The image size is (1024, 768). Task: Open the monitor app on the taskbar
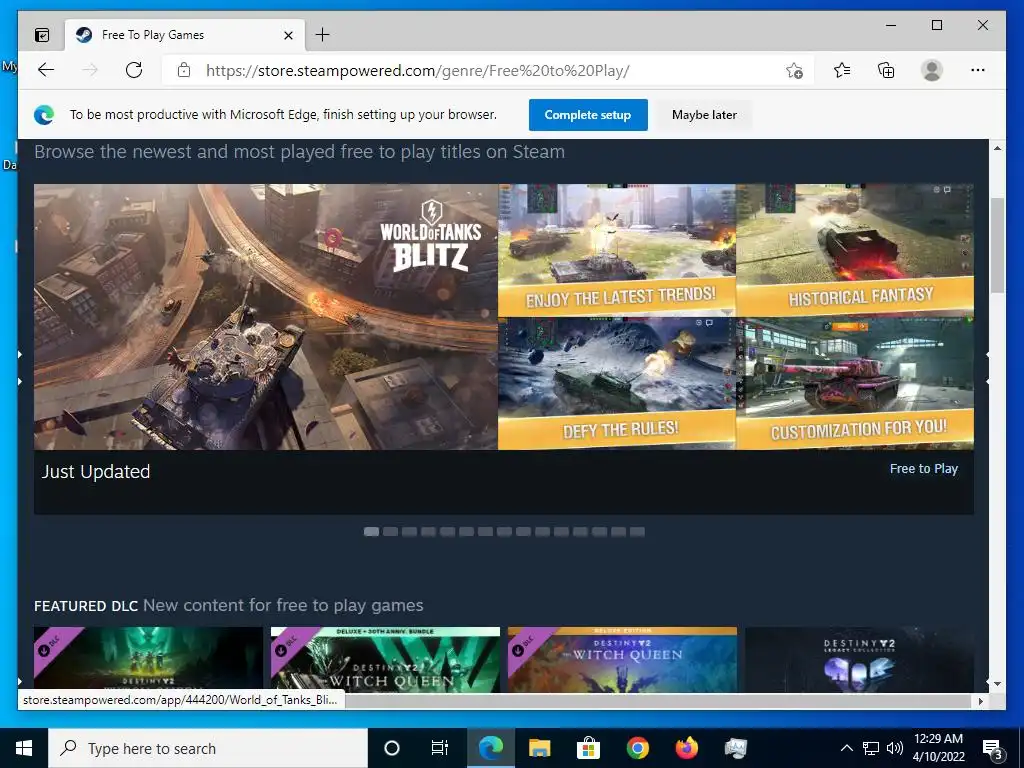tap(735, 748)
